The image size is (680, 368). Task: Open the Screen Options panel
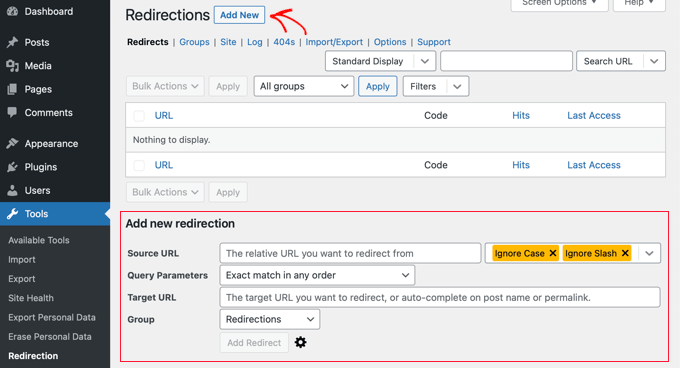559,3
